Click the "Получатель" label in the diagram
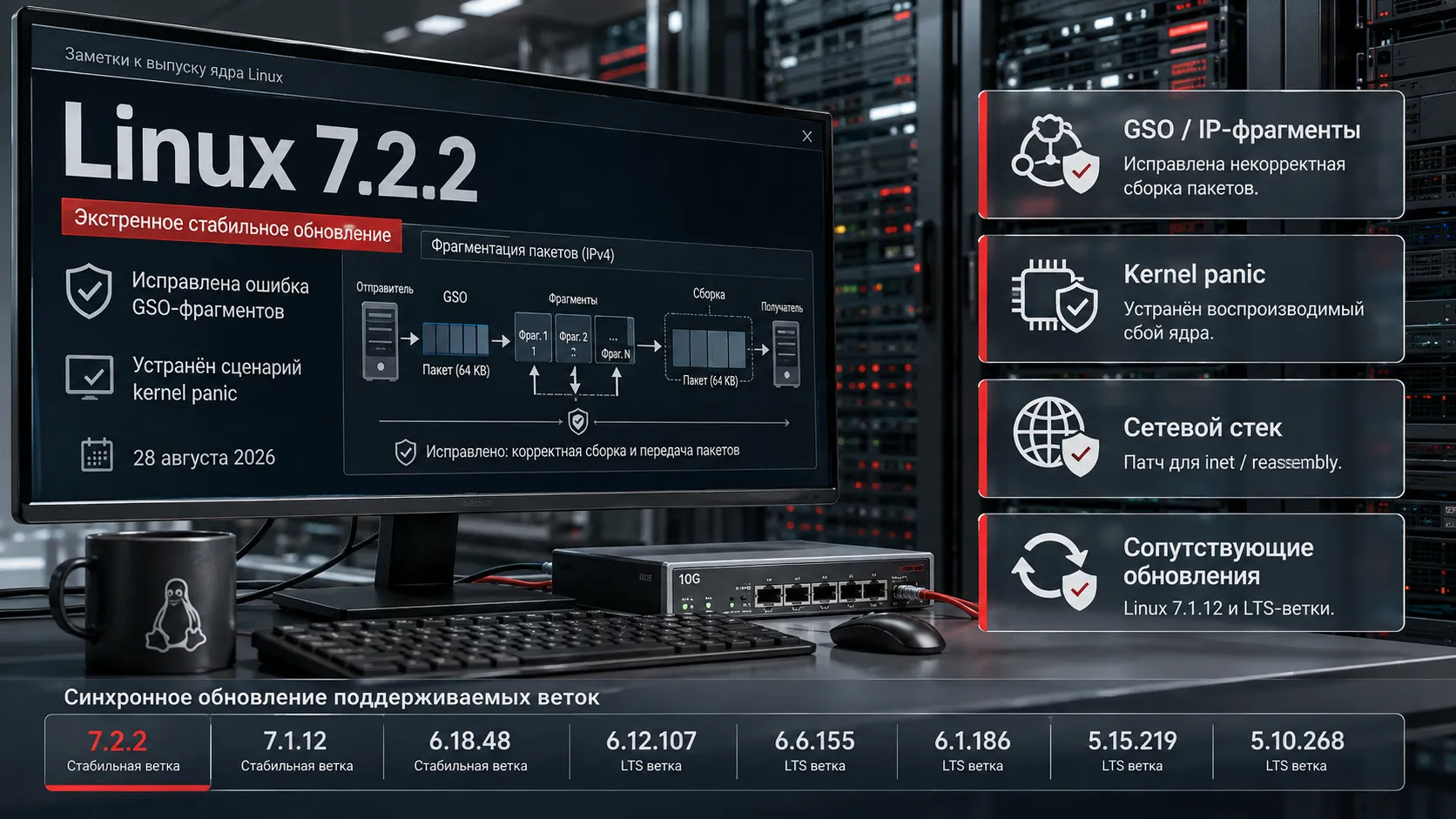 (x=782, y=307)
